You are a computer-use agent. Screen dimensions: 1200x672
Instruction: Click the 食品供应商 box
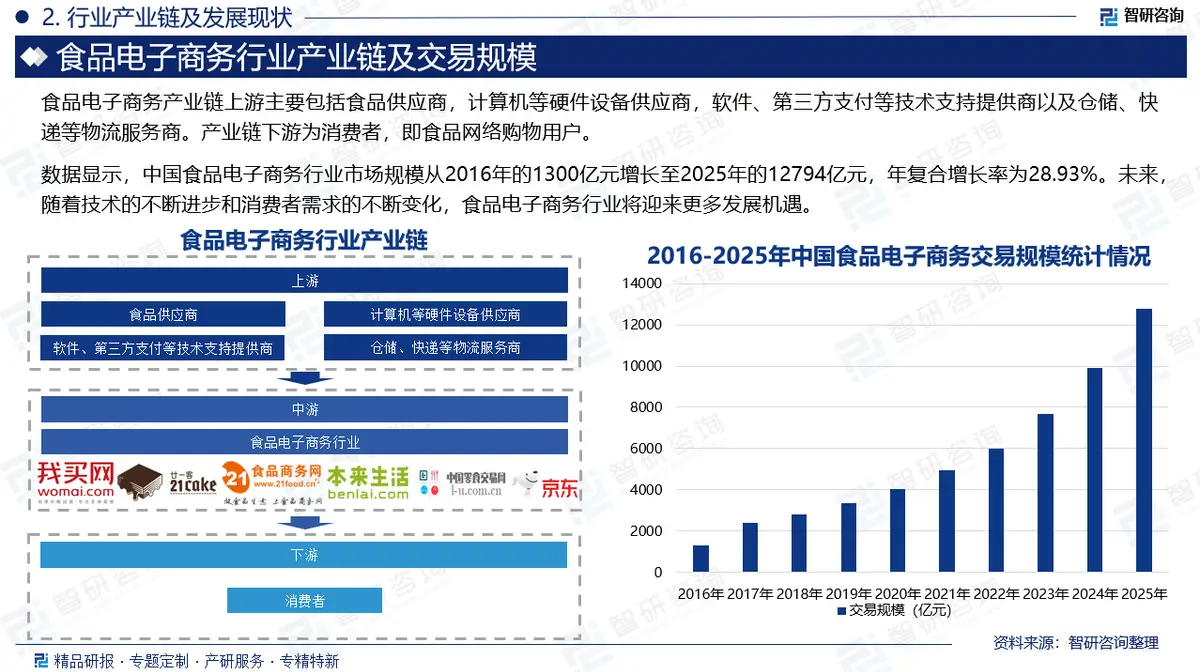163,314
